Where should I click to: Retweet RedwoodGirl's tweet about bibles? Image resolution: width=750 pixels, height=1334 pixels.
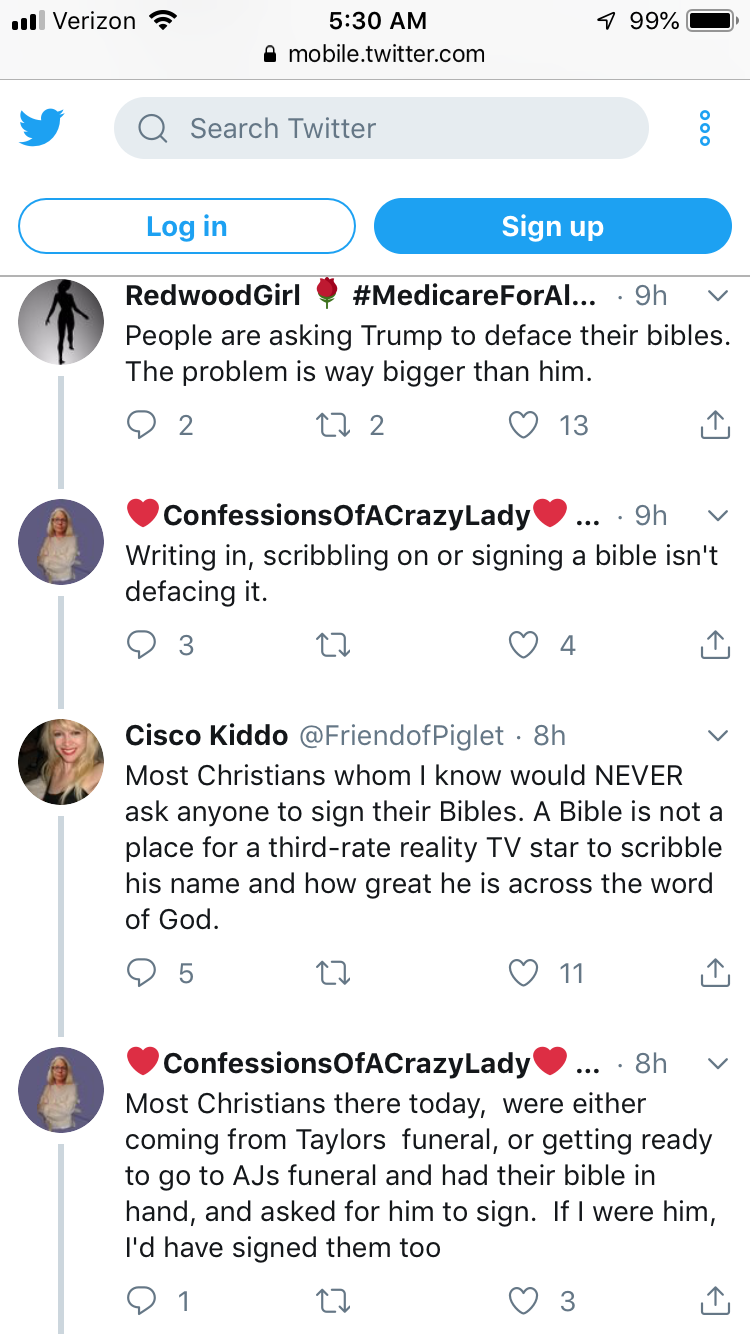tap(332, 426)
